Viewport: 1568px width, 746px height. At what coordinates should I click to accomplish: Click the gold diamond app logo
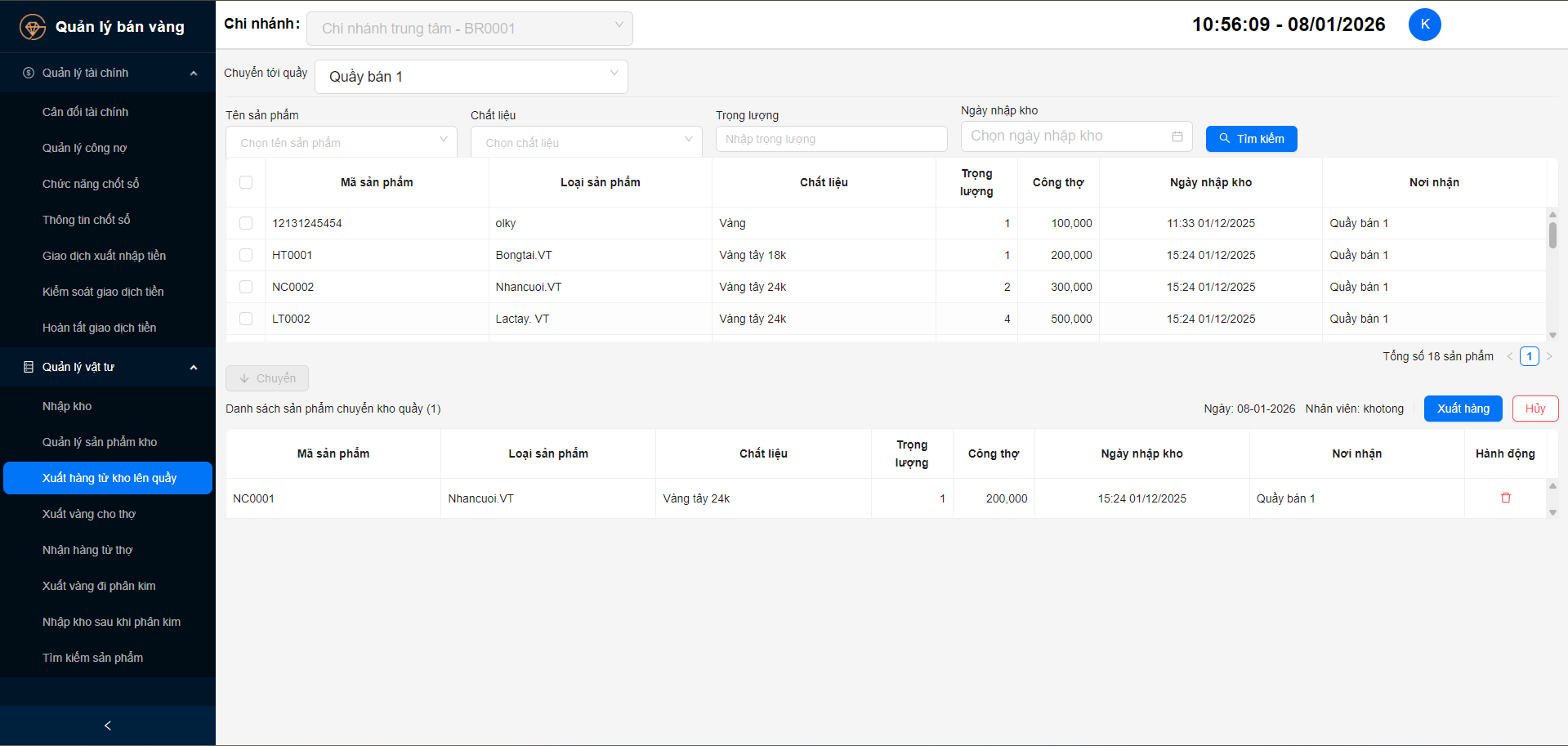point(32,27)
